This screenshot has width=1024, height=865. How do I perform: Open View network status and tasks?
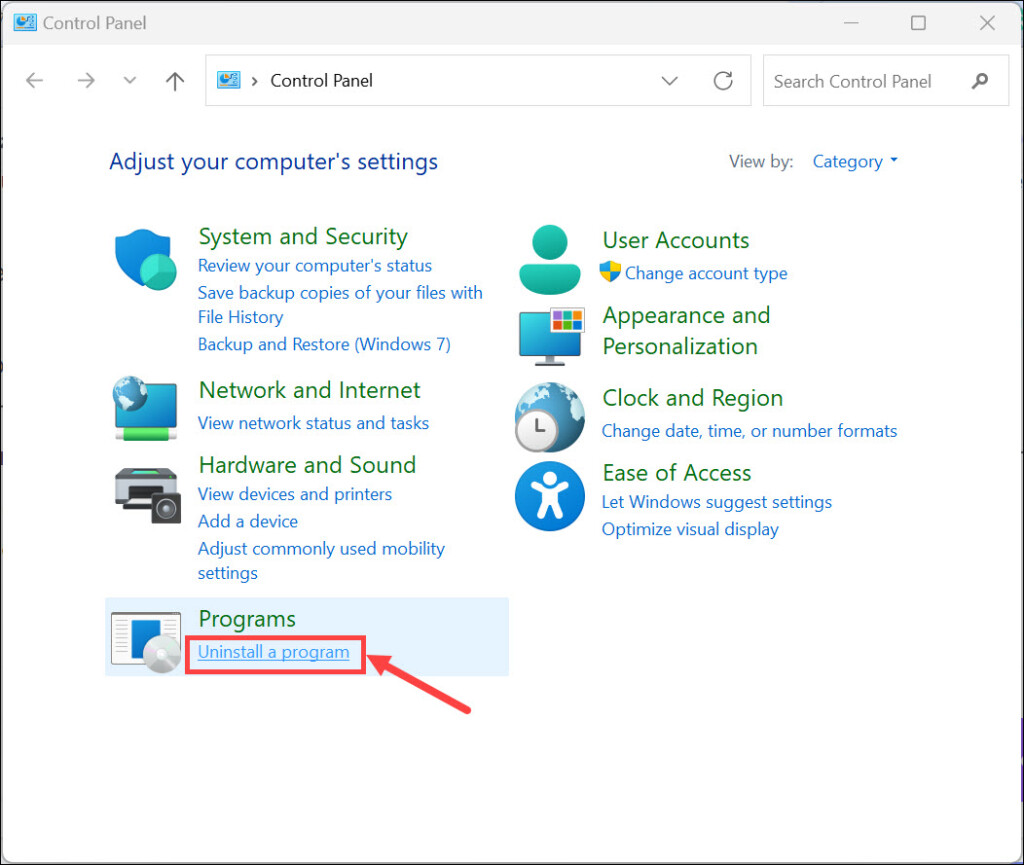(x=313, y=423)
